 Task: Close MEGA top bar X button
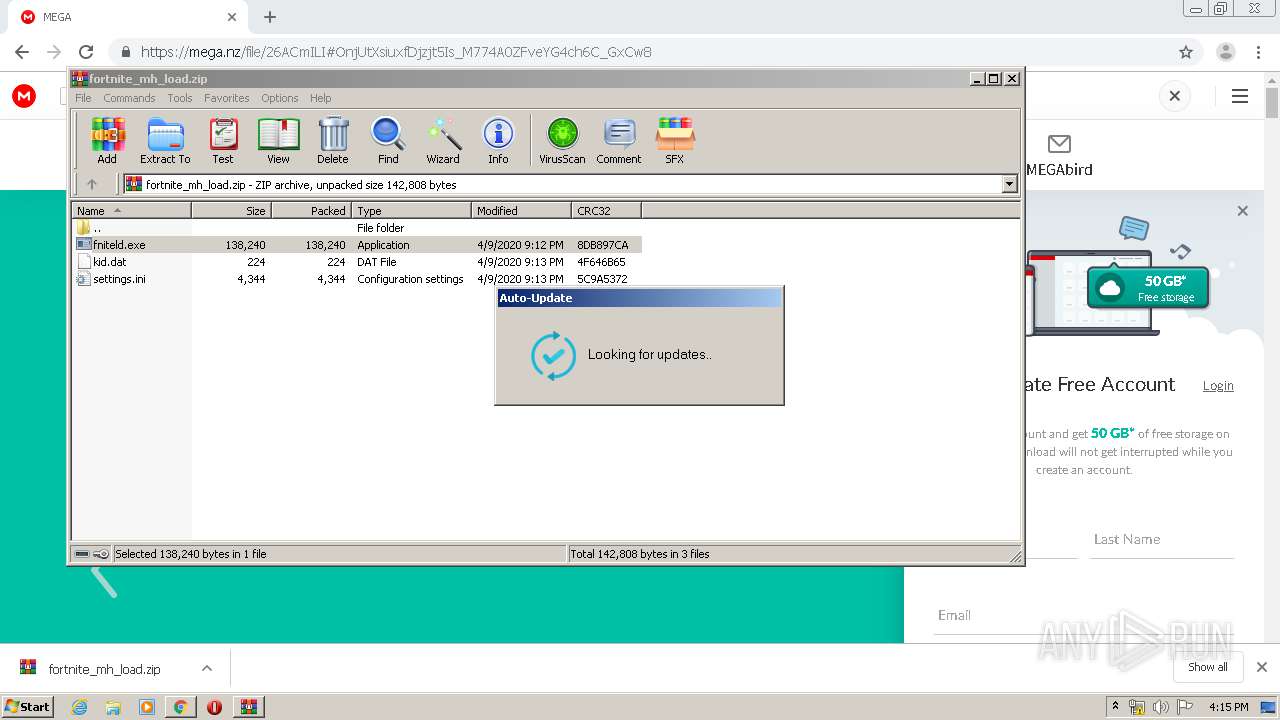pyautogui.click(x=1175, y=96)
